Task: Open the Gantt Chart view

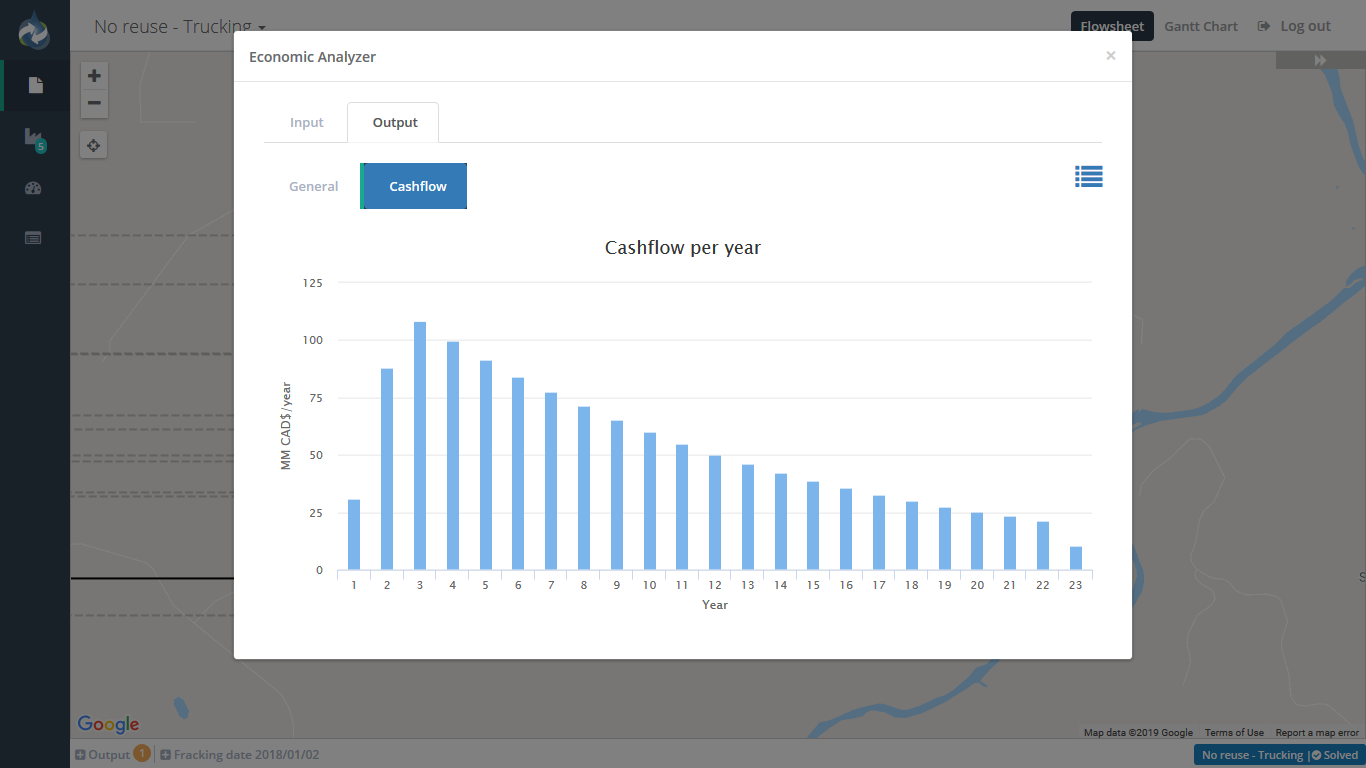Action: [x=1200, y=27]
